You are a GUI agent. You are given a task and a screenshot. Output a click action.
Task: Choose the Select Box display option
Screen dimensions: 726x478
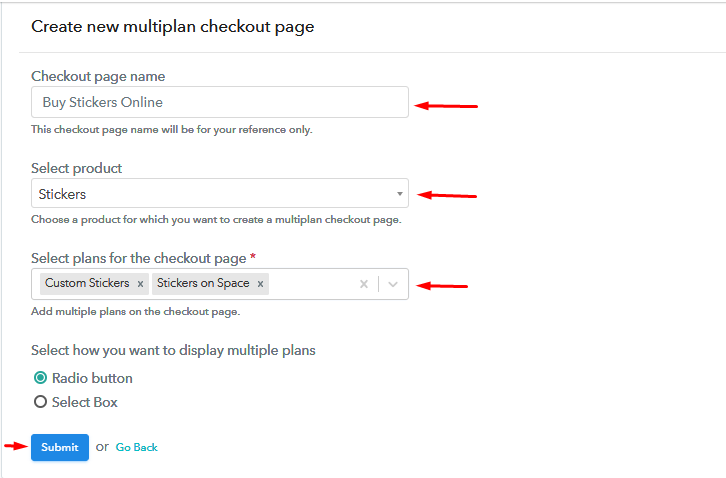[x=41, y=402]
